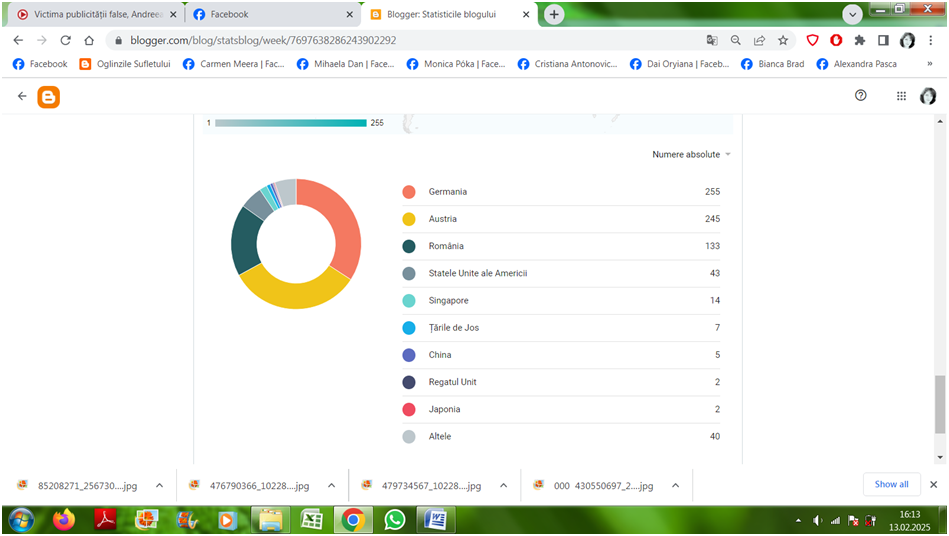The width and height of the screenshot is (949, 536).
Task: Click the translate page icon in address bar
Action: click(712, 40)
